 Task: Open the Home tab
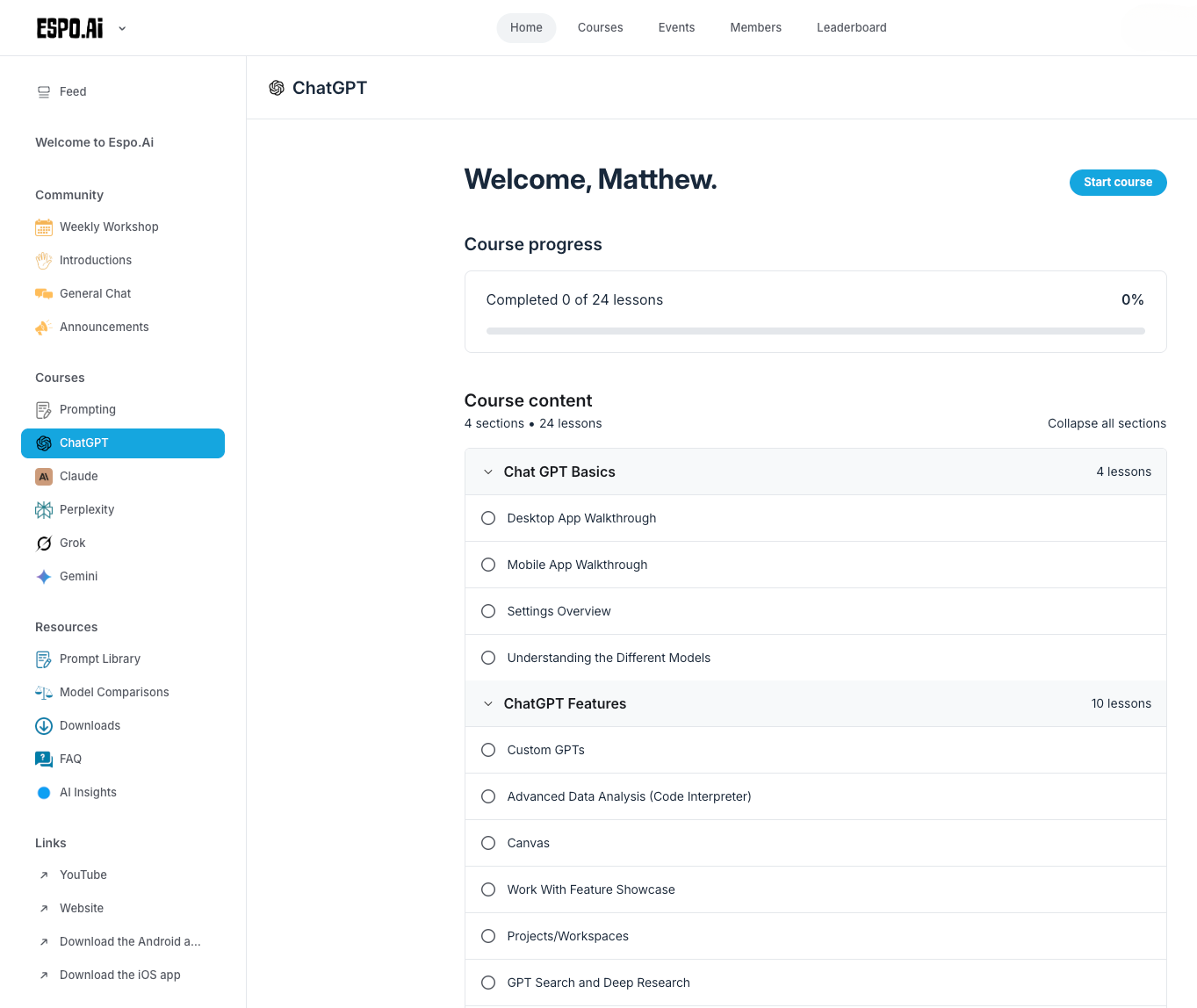coord(526,28)
